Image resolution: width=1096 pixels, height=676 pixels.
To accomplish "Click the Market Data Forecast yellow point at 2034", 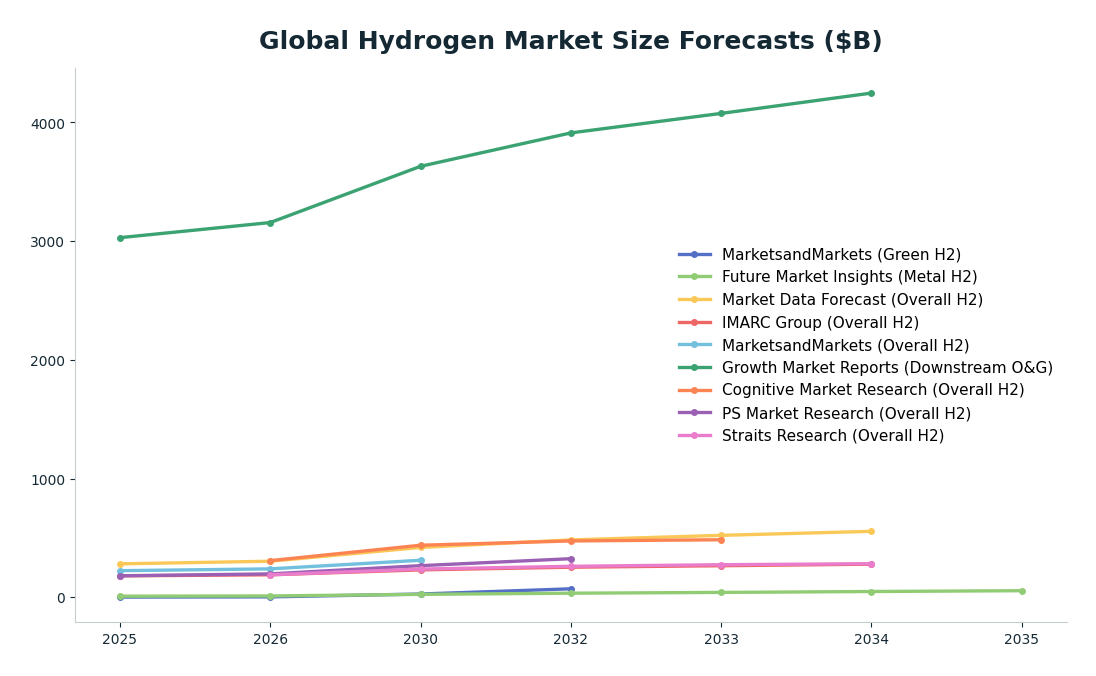I will click(871, 531).
